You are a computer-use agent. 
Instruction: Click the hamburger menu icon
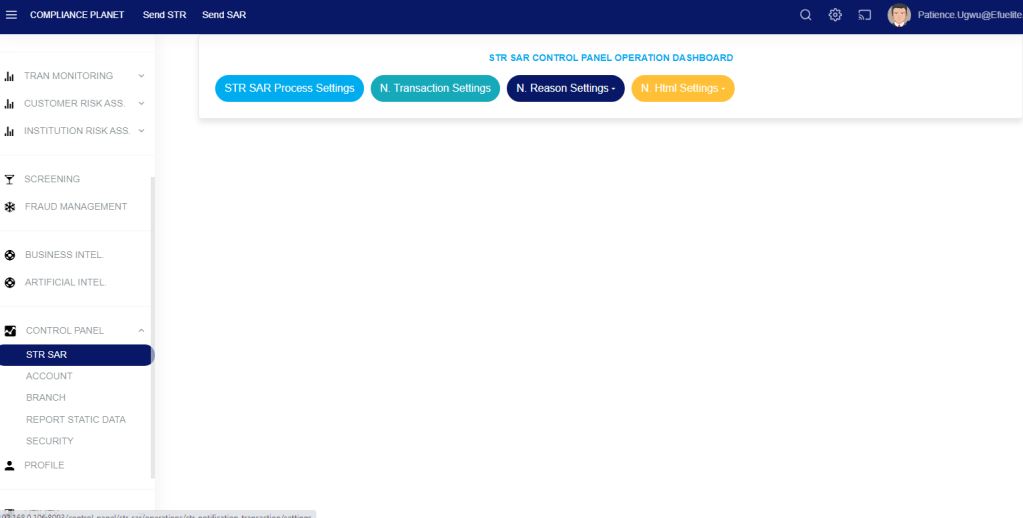pyautogui.click(x=12, y=15)
